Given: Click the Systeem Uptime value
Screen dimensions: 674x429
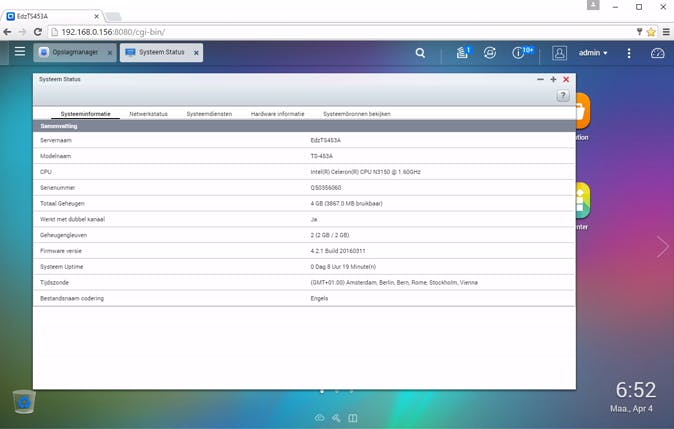Looking at the screenshot, I should pyautogui.click(x=343, y=267).
